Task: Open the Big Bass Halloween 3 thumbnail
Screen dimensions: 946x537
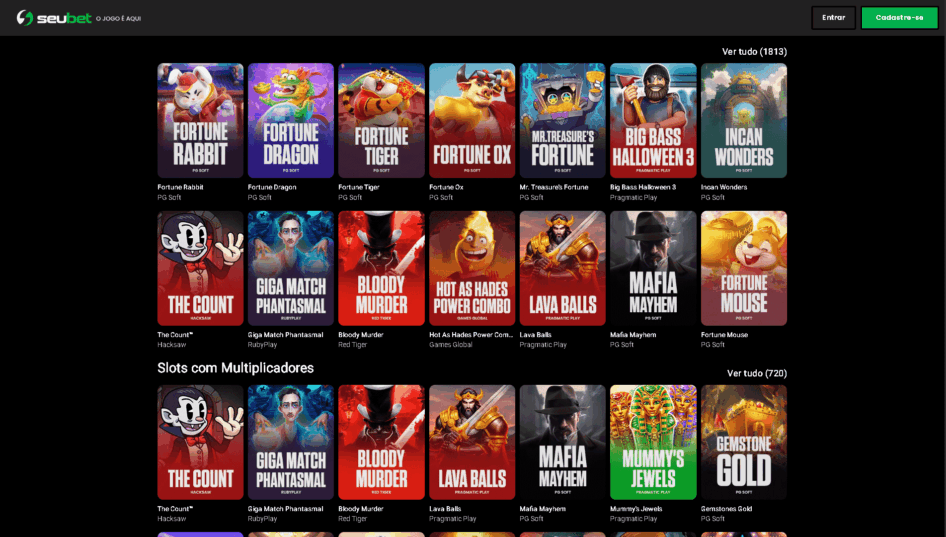Action: pyautogui.click(x=653, y=121)
